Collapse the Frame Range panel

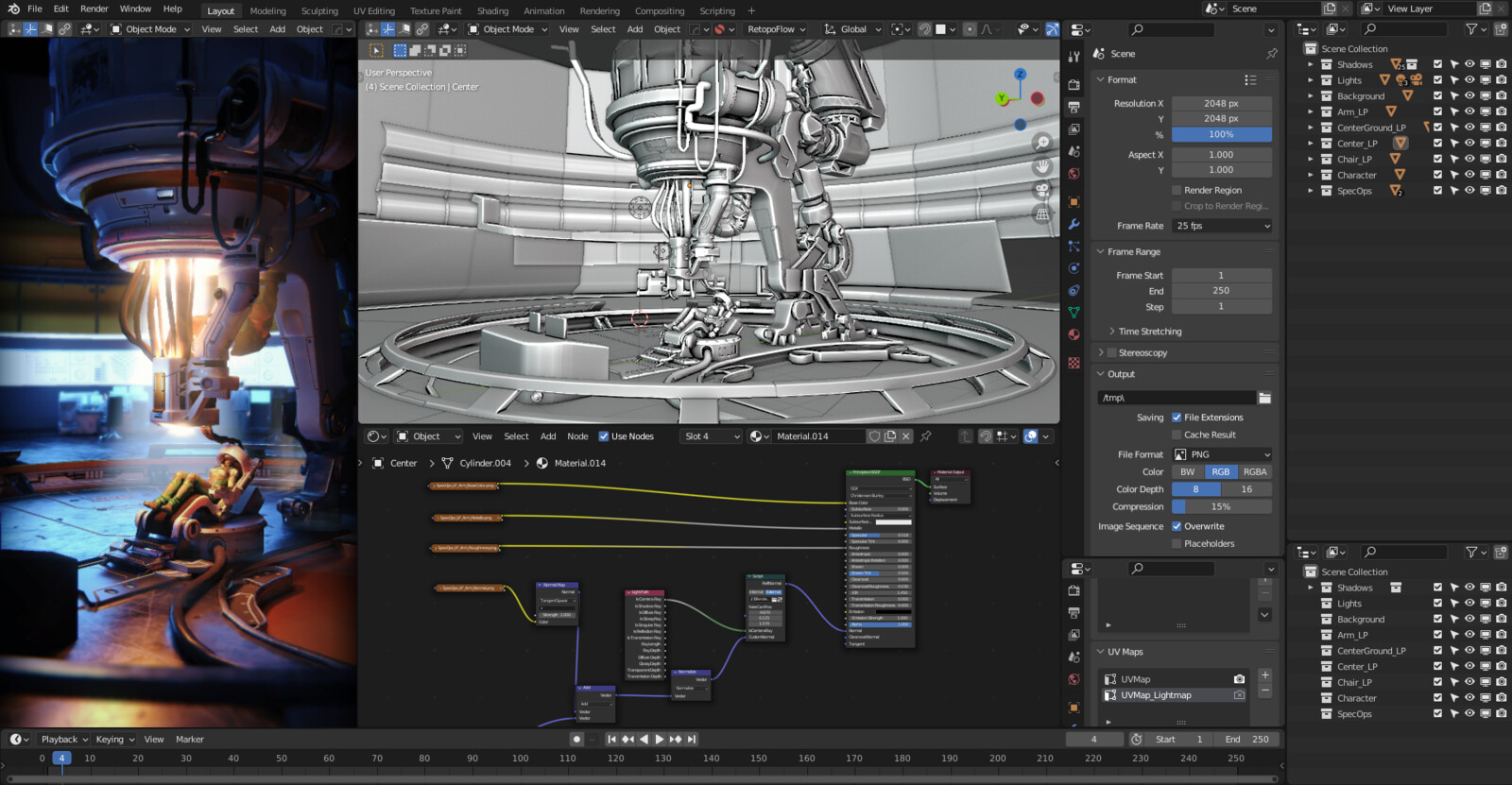point(1100,252)
